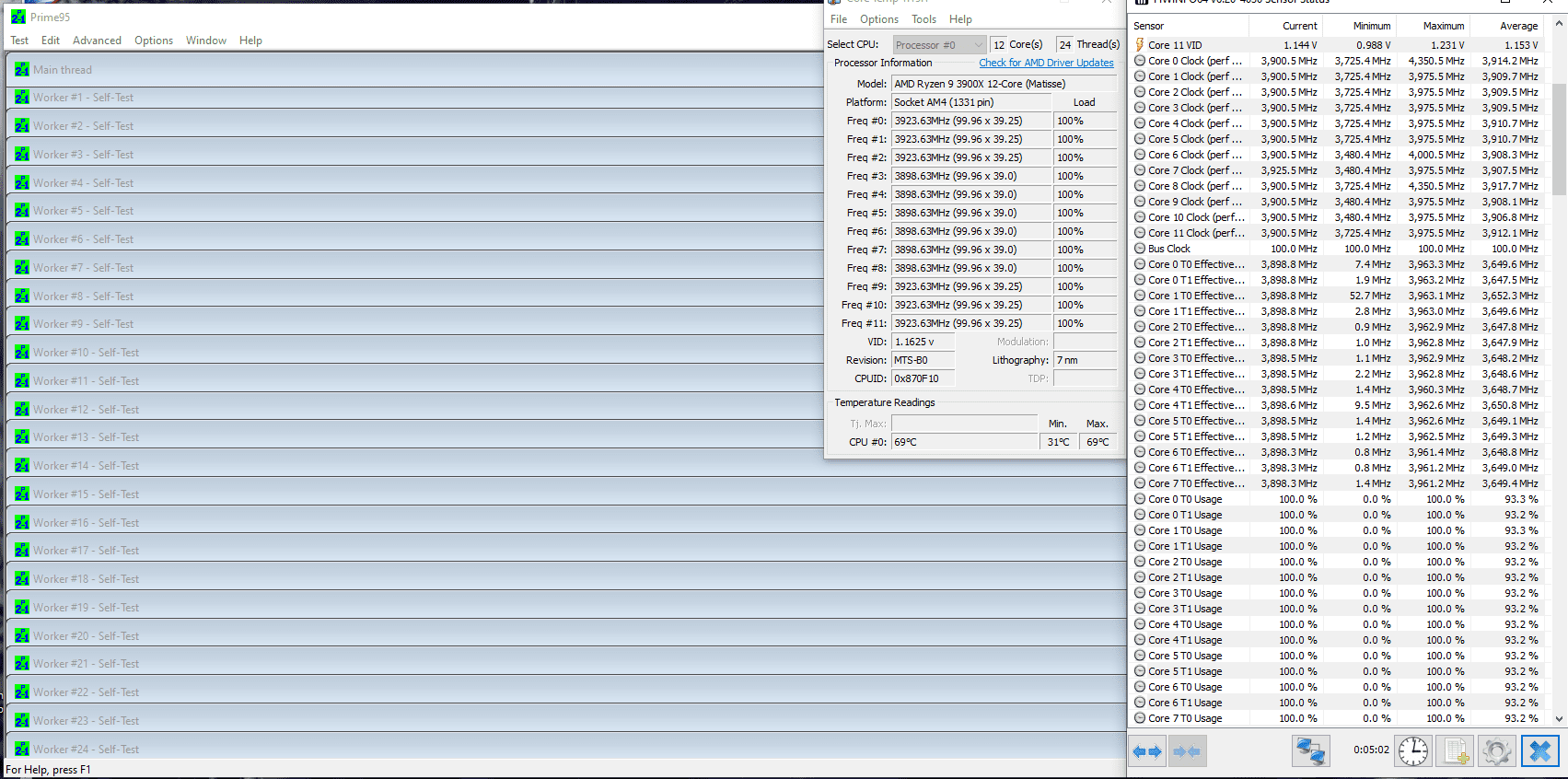Click HWiNFO shrink columns arrows button
1568x779 pixels.
click(1187, 751)
